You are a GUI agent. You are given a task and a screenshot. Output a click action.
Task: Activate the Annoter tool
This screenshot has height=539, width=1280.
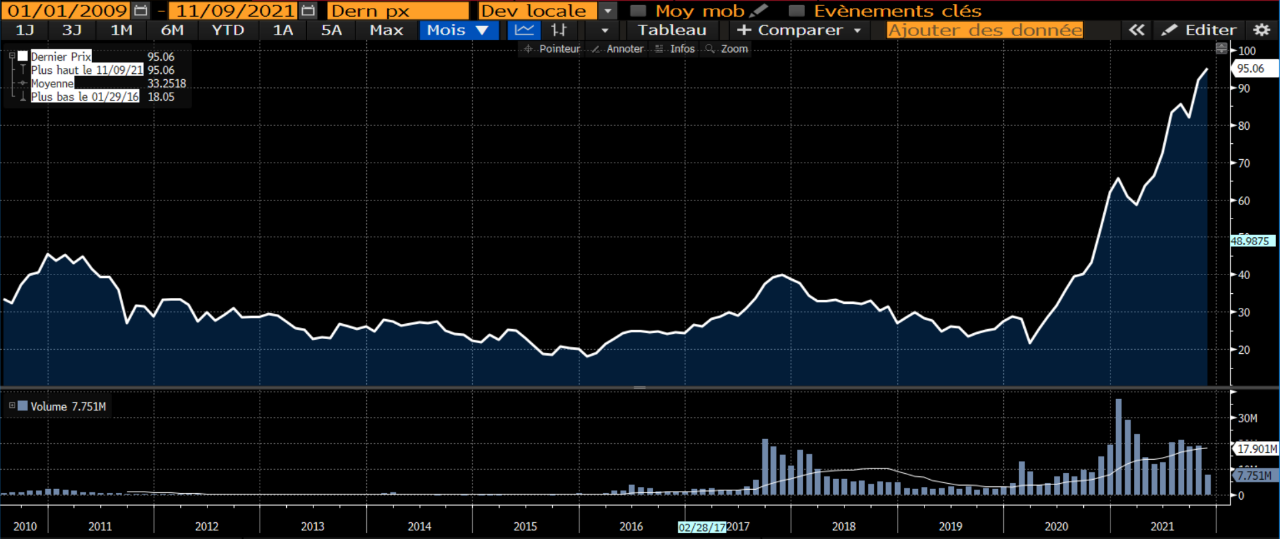[x=618, y=48]
